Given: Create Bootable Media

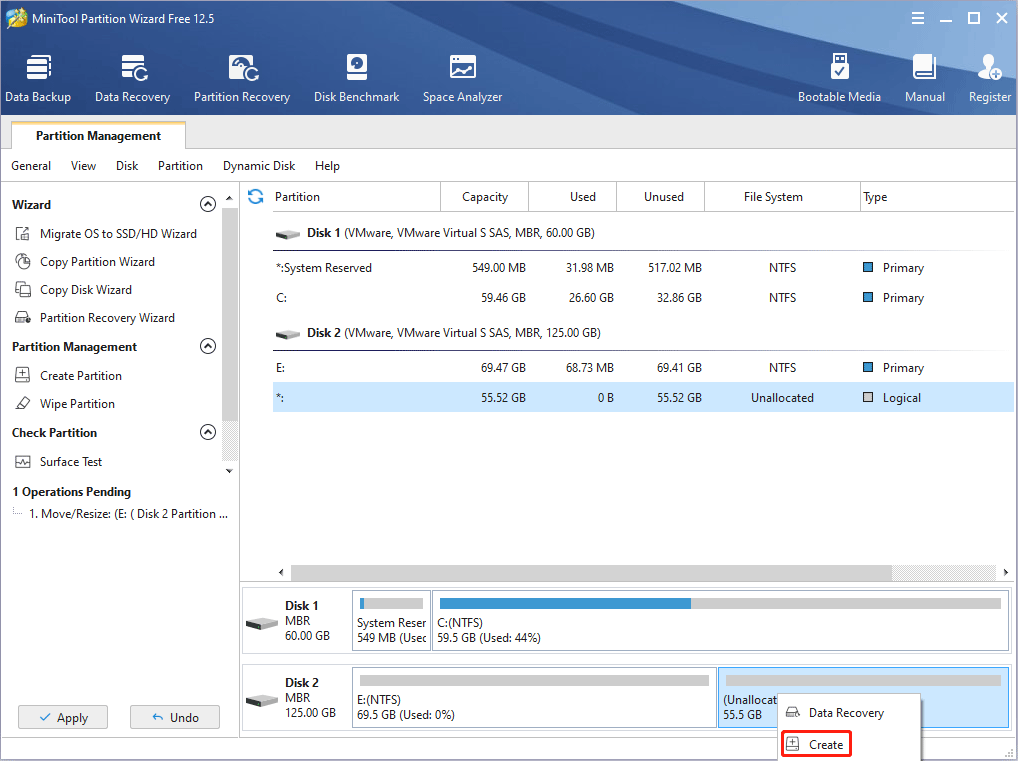Looking at the screenshot, I should coord(839,79).
